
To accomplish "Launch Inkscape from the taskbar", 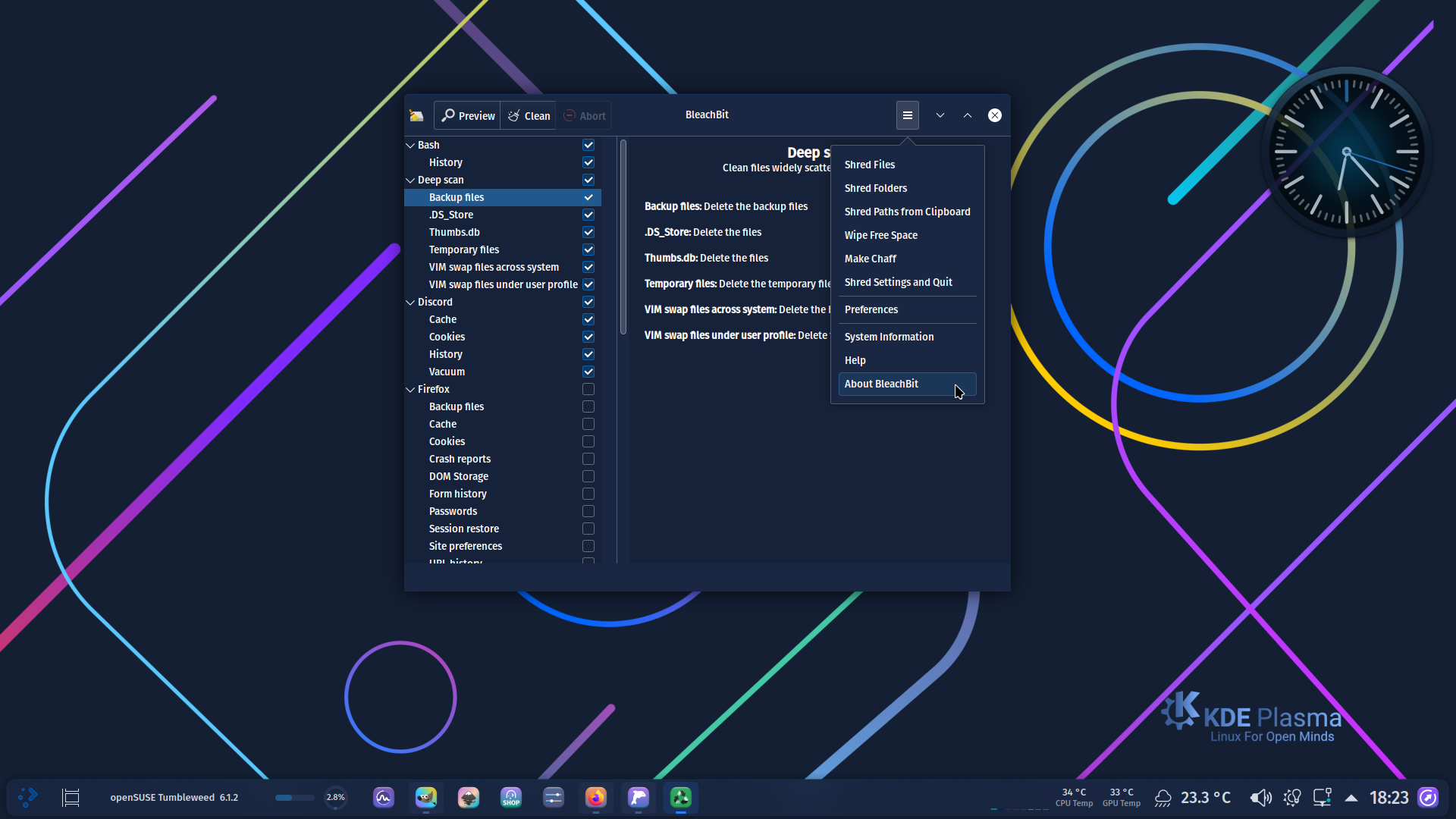I will [x=469, y=798].
